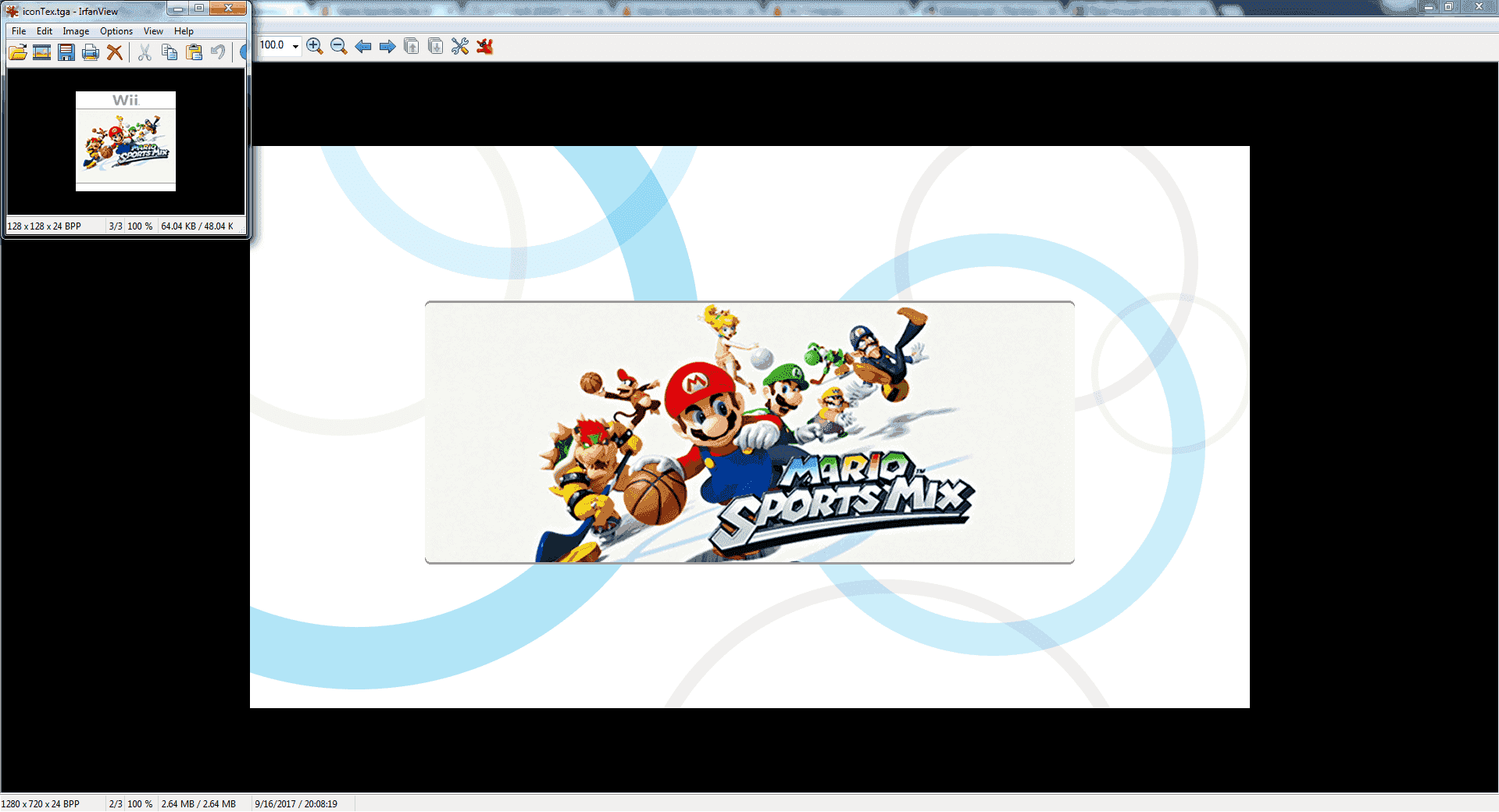Click '64.04 KB / 48.04 K' status text
The width and height of the screenshot is (1499, 812).
pyautogui.click(x=198, y=226)
